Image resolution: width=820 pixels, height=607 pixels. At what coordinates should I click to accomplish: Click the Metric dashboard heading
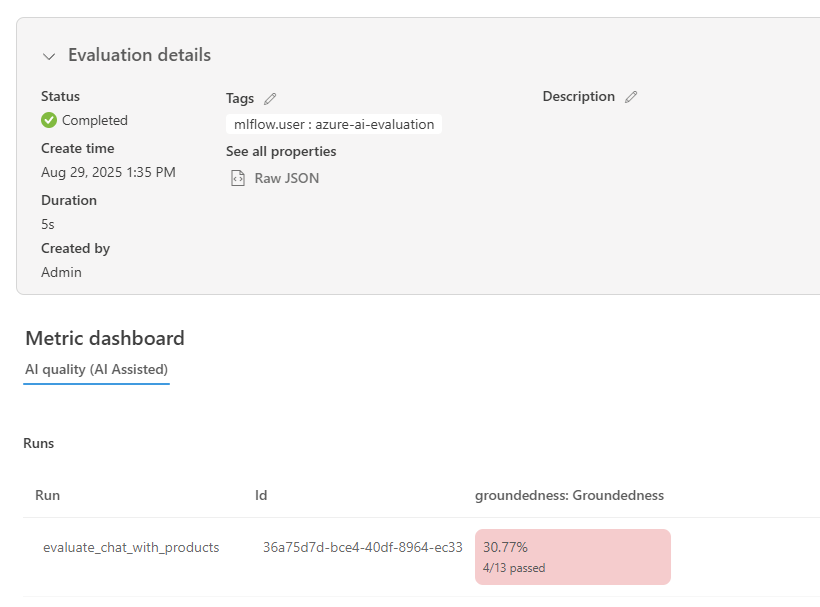(x=105, y=338)
